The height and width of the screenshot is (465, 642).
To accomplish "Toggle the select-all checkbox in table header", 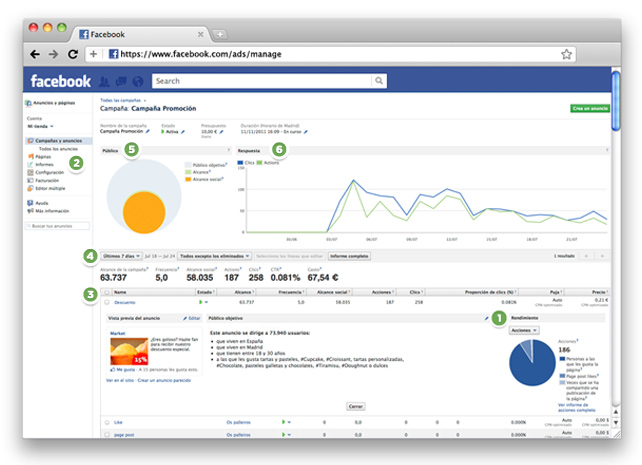I will tap(107, 292).
